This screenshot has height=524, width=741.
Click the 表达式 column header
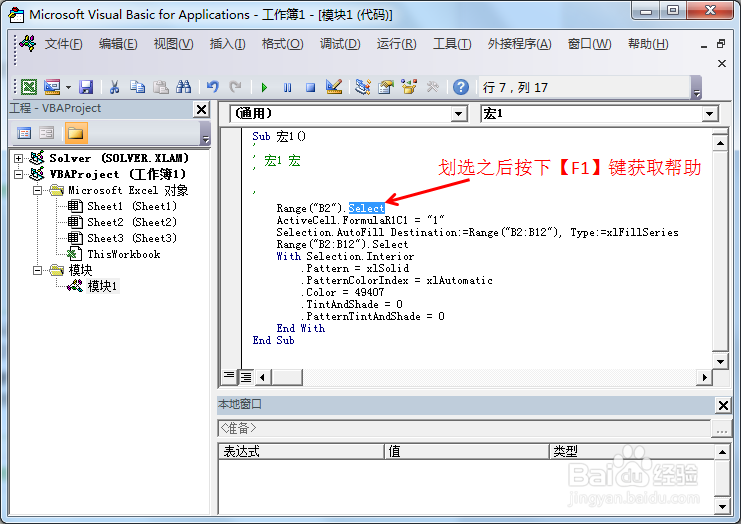(x=302, y=451)
